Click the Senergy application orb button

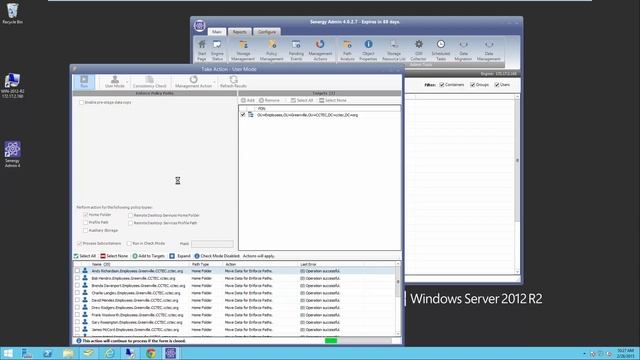coord(200,26)
